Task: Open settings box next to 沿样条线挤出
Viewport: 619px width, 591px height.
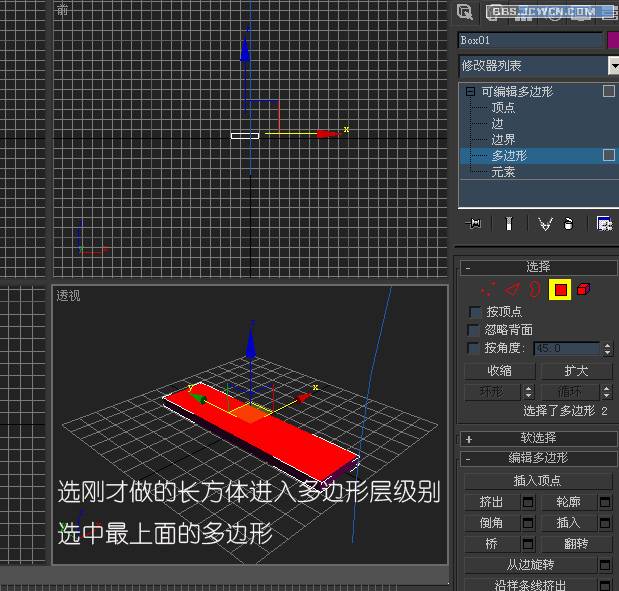Action: click(605, 585)
